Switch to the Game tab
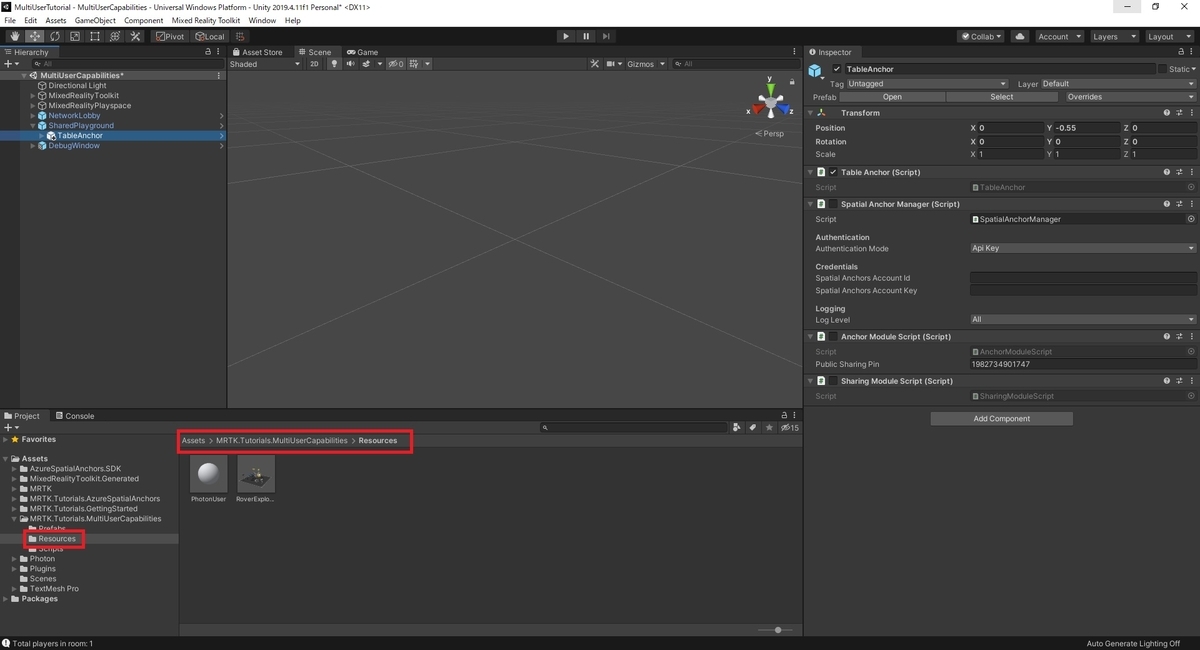 tap(363, 52)
